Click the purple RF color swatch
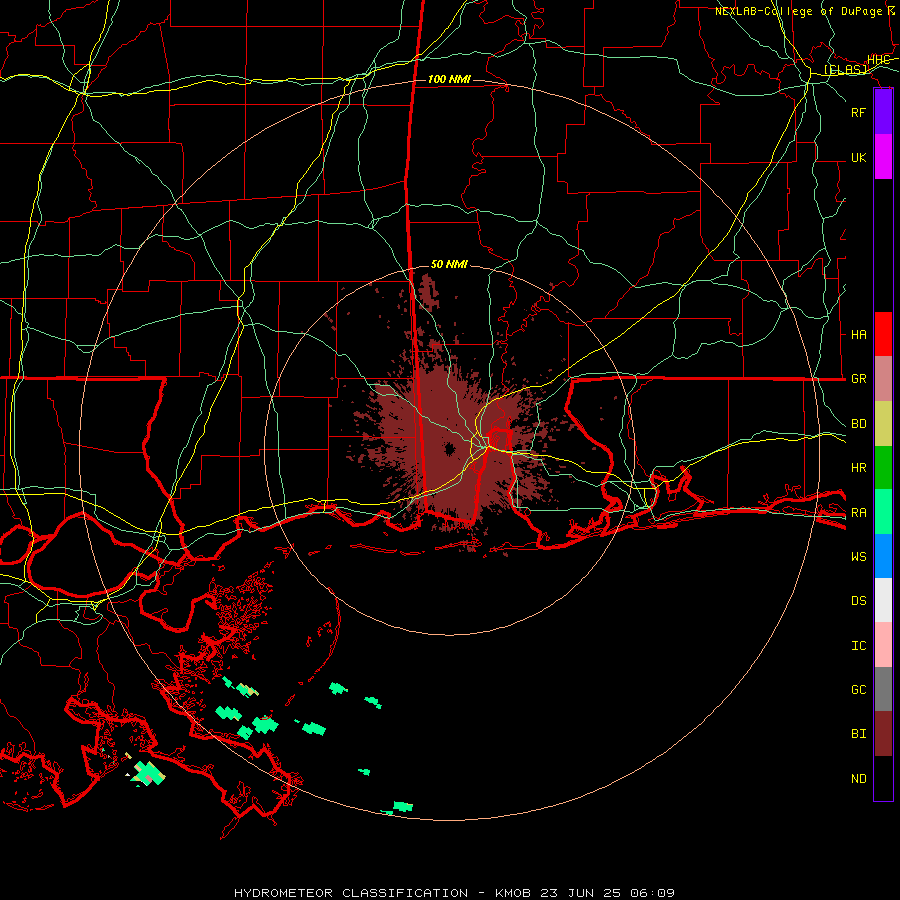This screenshot has height=900, width=900. (x=883, y=112)
